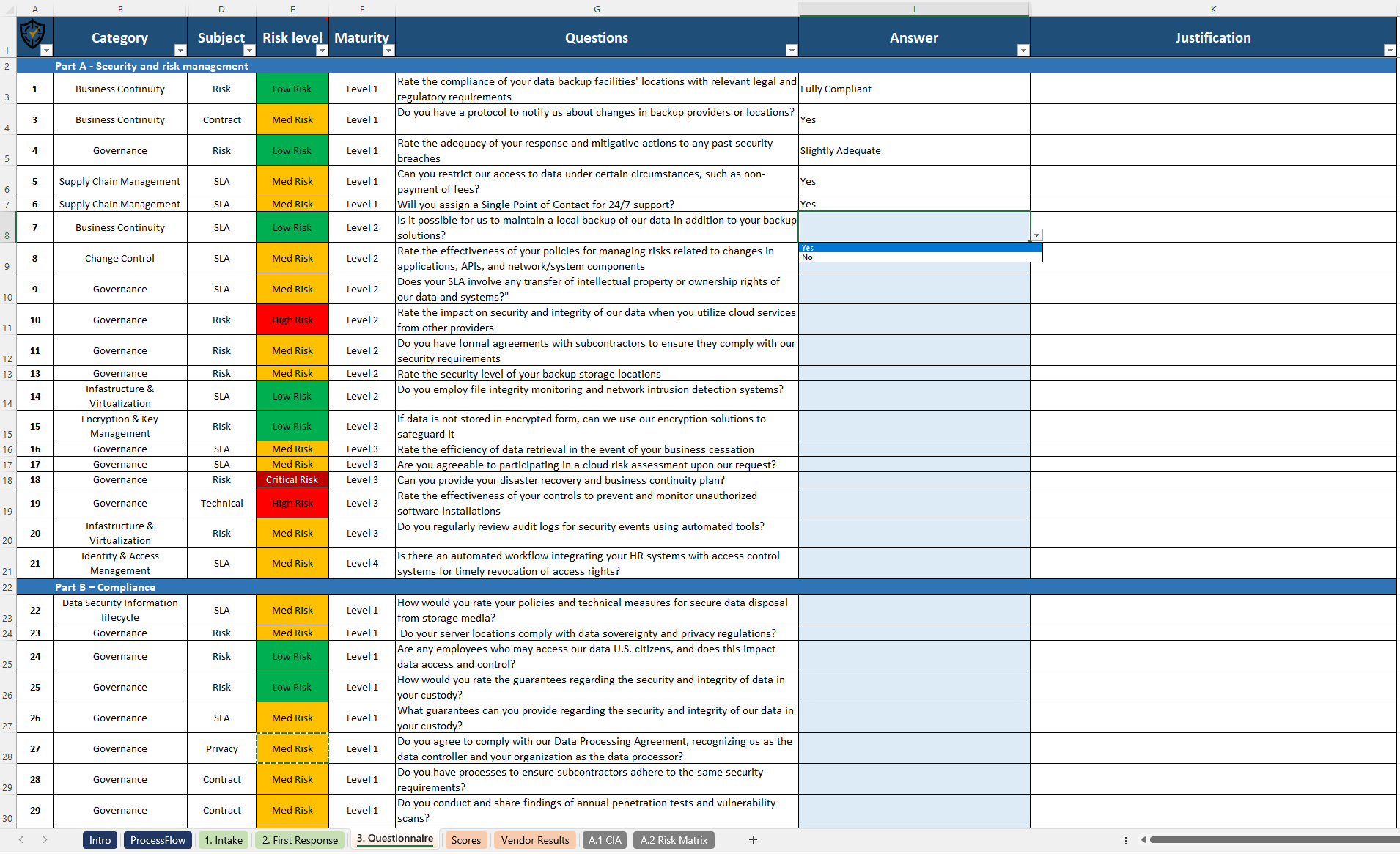1400x854 pixels.
Task: Open the Risk level filter dropdown
Action: coord(321,51)
